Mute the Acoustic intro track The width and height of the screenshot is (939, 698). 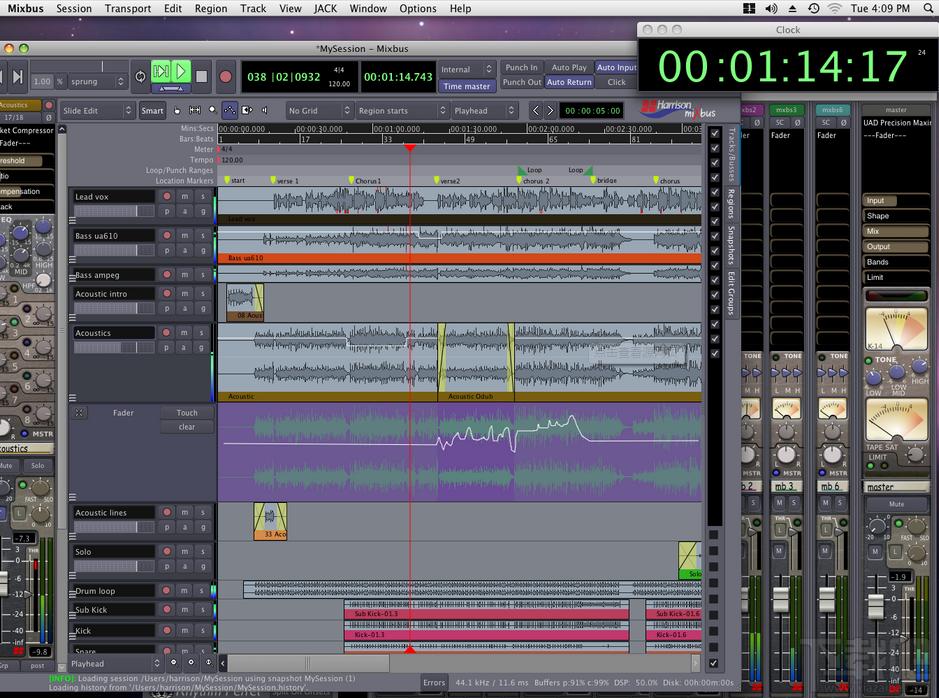[185, 293]
